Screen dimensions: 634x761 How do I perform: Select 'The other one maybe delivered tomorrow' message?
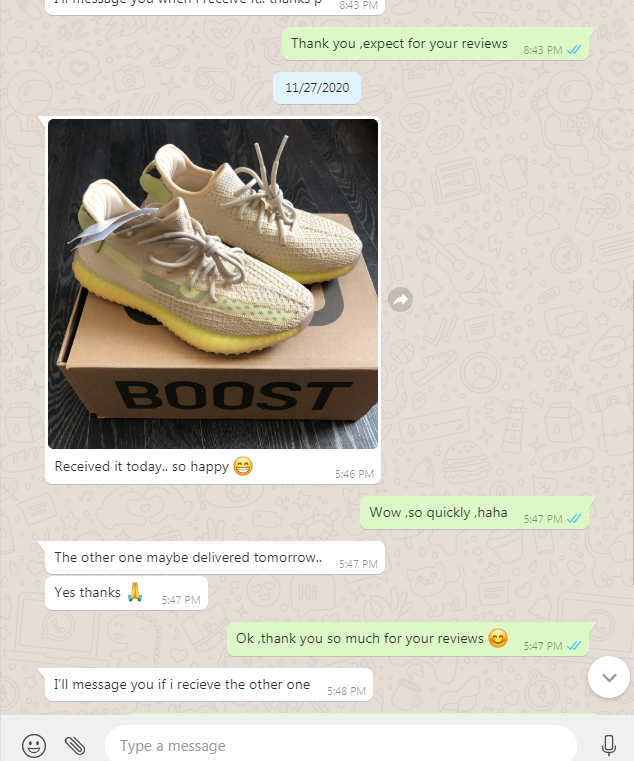coord(215,558)
